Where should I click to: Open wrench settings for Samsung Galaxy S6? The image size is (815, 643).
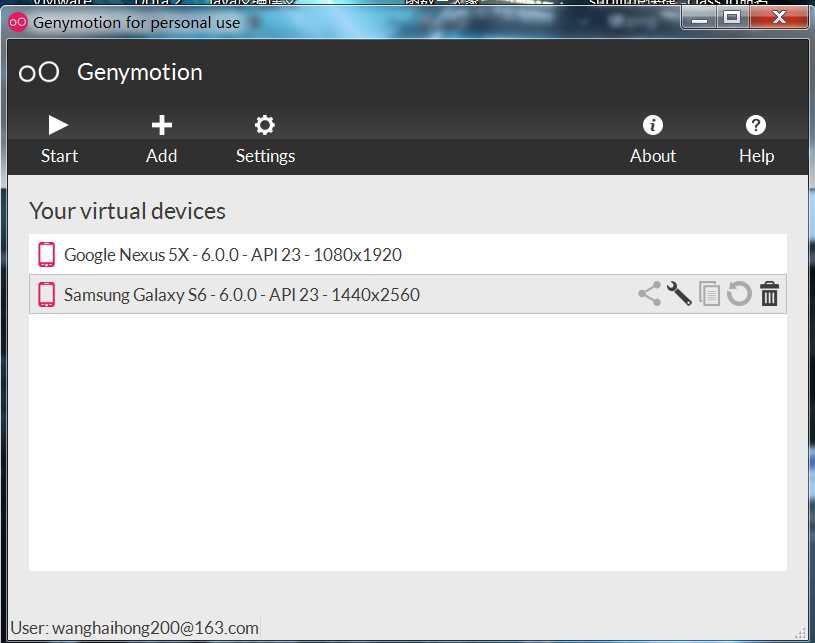(679, 294)
